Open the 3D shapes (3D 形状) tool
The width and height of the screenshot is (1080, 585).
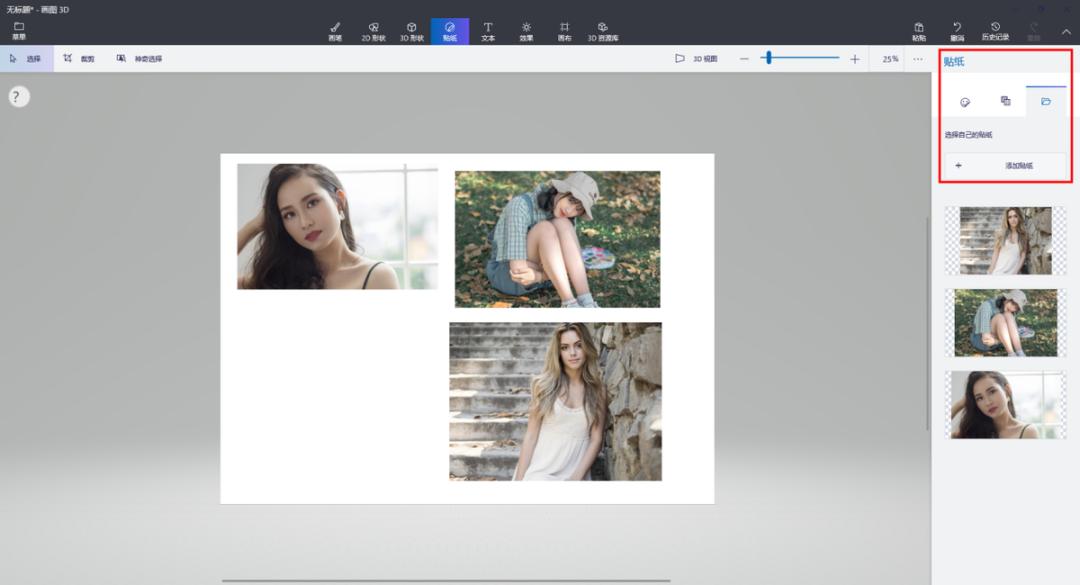point(411,31)
